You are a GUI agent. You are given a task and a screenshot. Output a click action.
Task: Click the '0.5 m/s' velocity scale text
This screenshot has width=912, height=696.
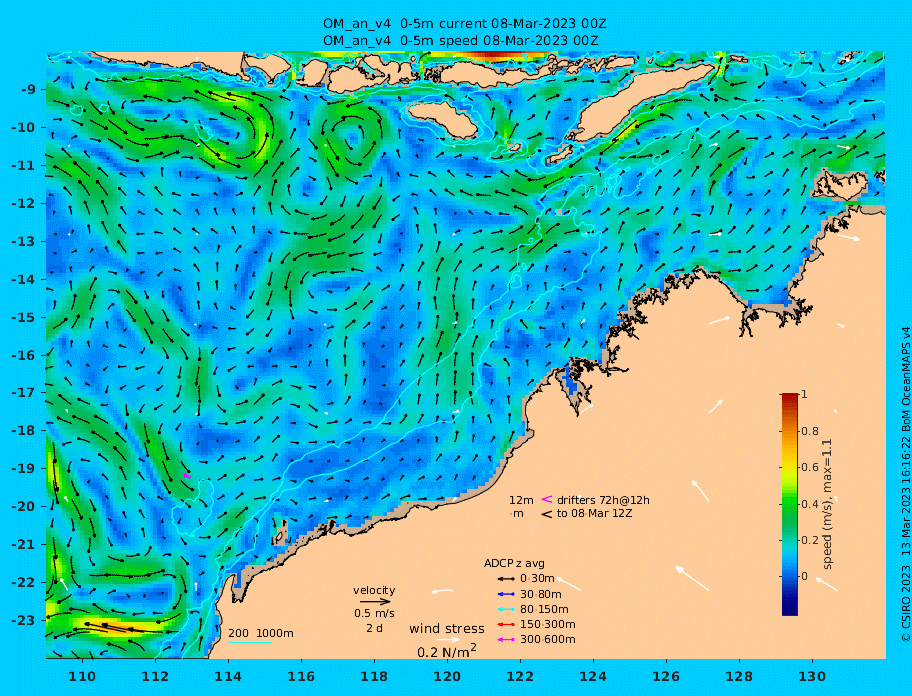coord(375,613)
